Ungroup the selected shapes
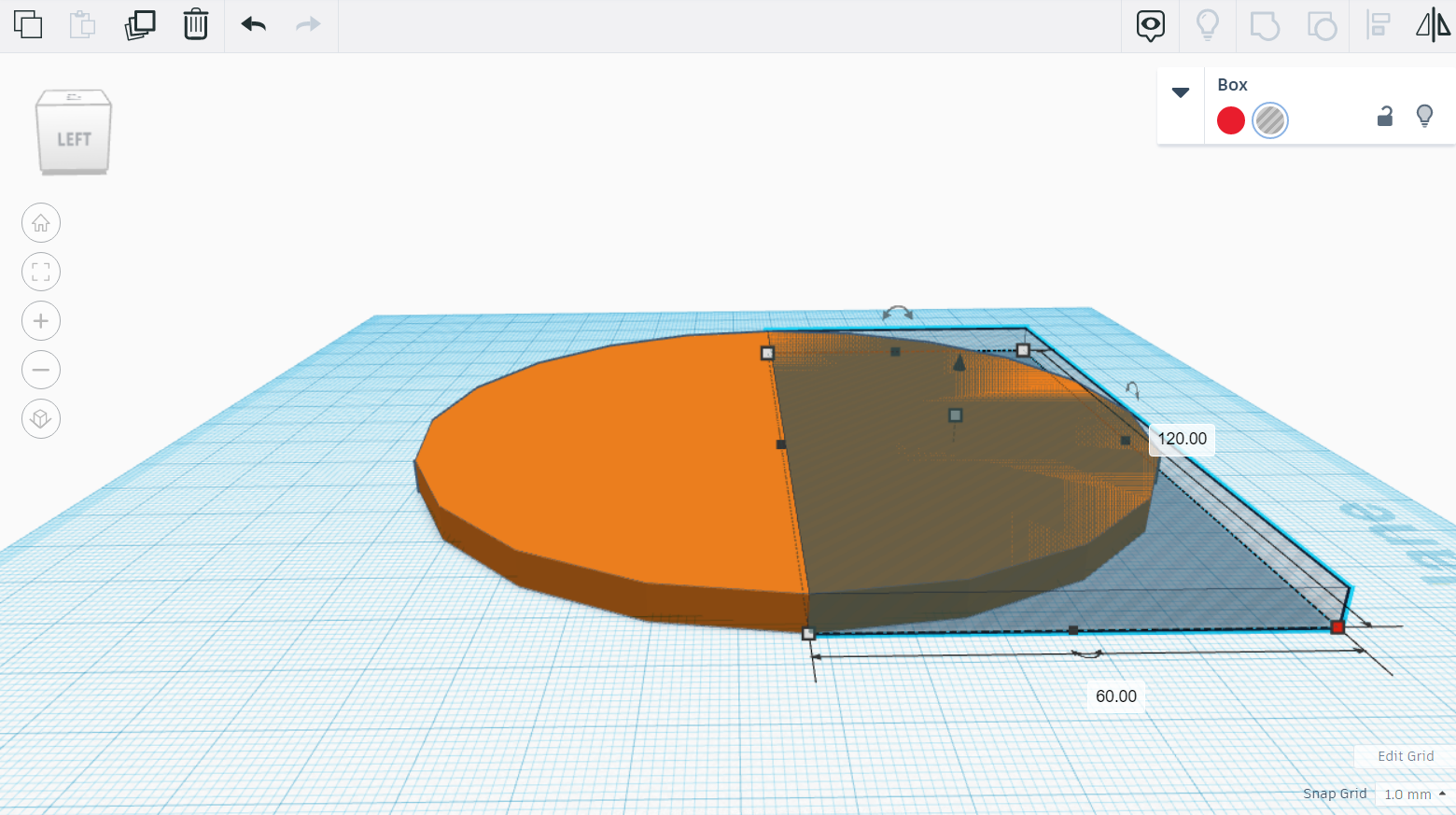This screenshot has width=1456, height=815. (x=1322, y=25)
